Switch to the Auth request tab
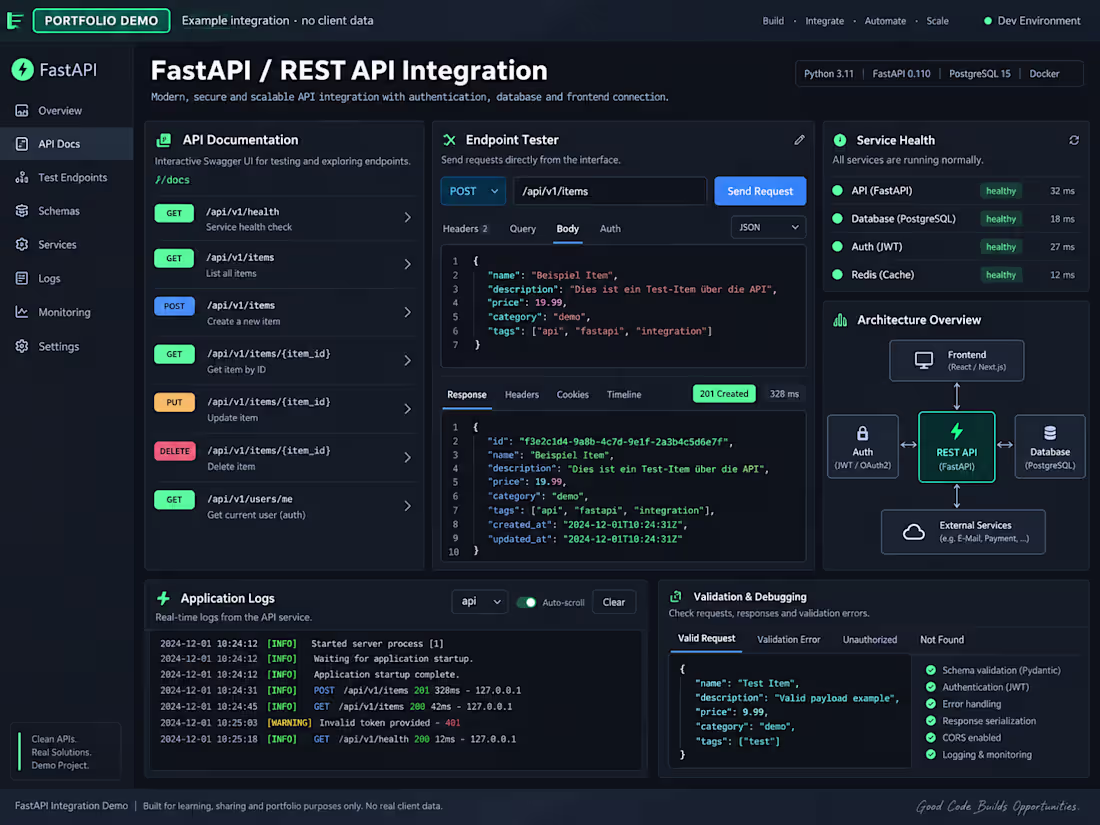 (x=610, y=229)
